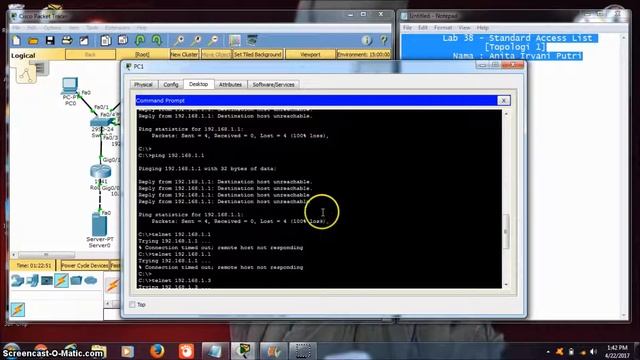Click the New Cluster button
Viewport: 640px width, 360px height.
point(184,54)
